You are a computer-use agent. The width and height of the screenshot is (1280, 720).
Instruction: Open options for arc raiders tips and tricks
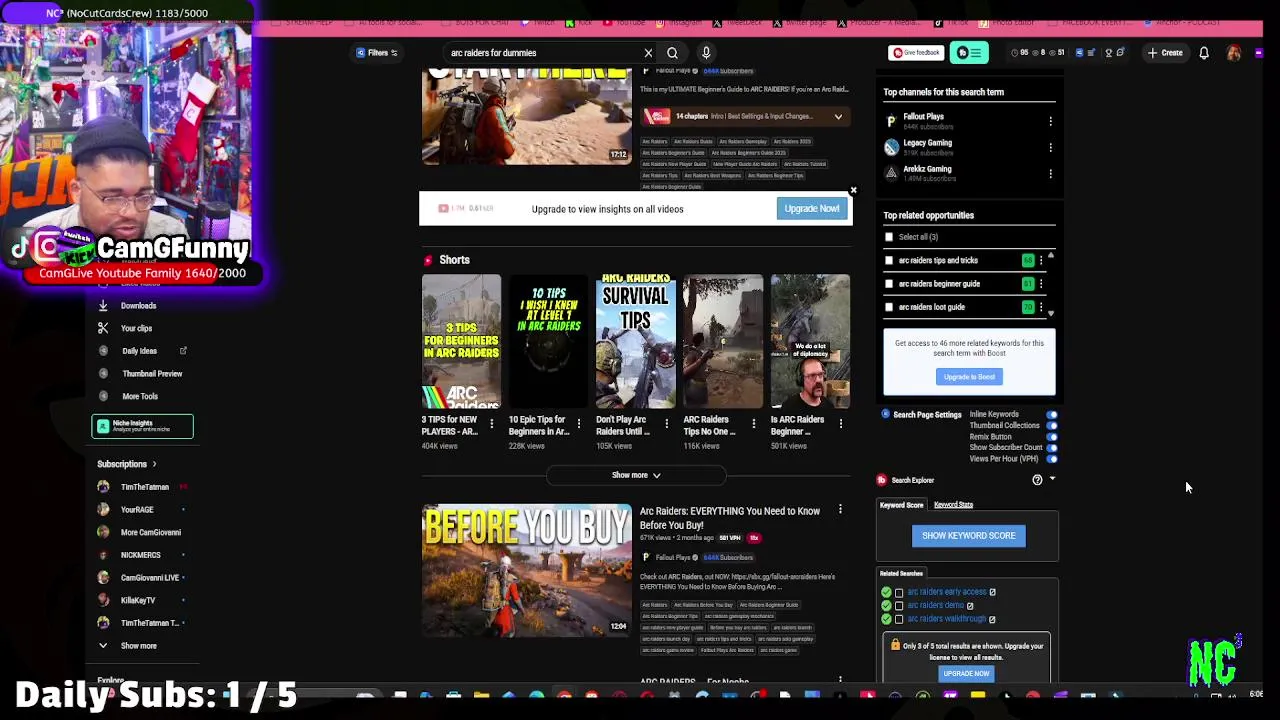click(1041, 261)
